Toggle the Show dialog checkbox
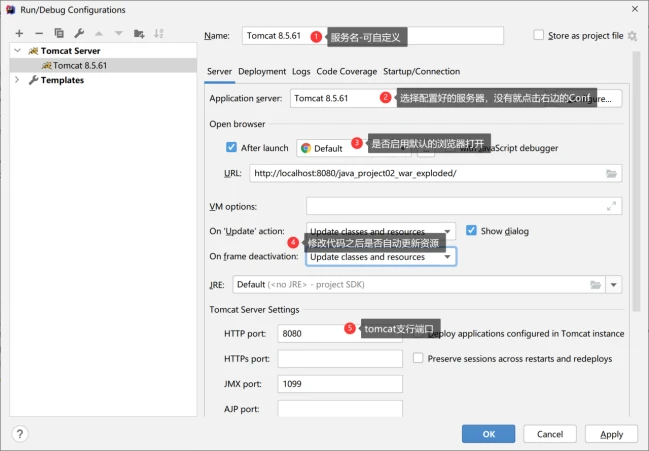This screenshot has width=649, height=451. (471, 230)
